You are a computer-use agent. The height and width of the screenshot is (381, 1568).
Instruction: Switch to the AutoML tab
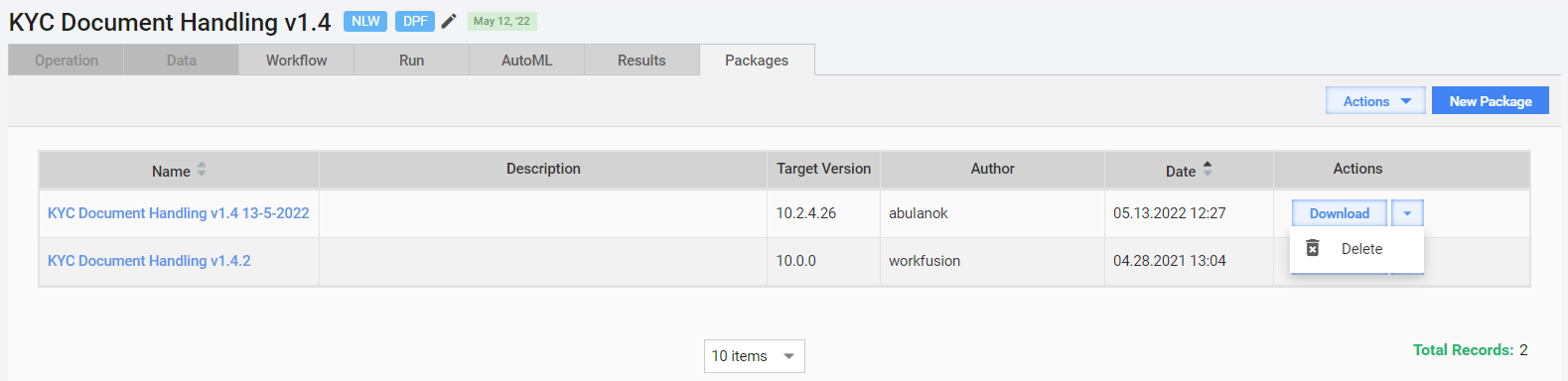coord(526,61)
